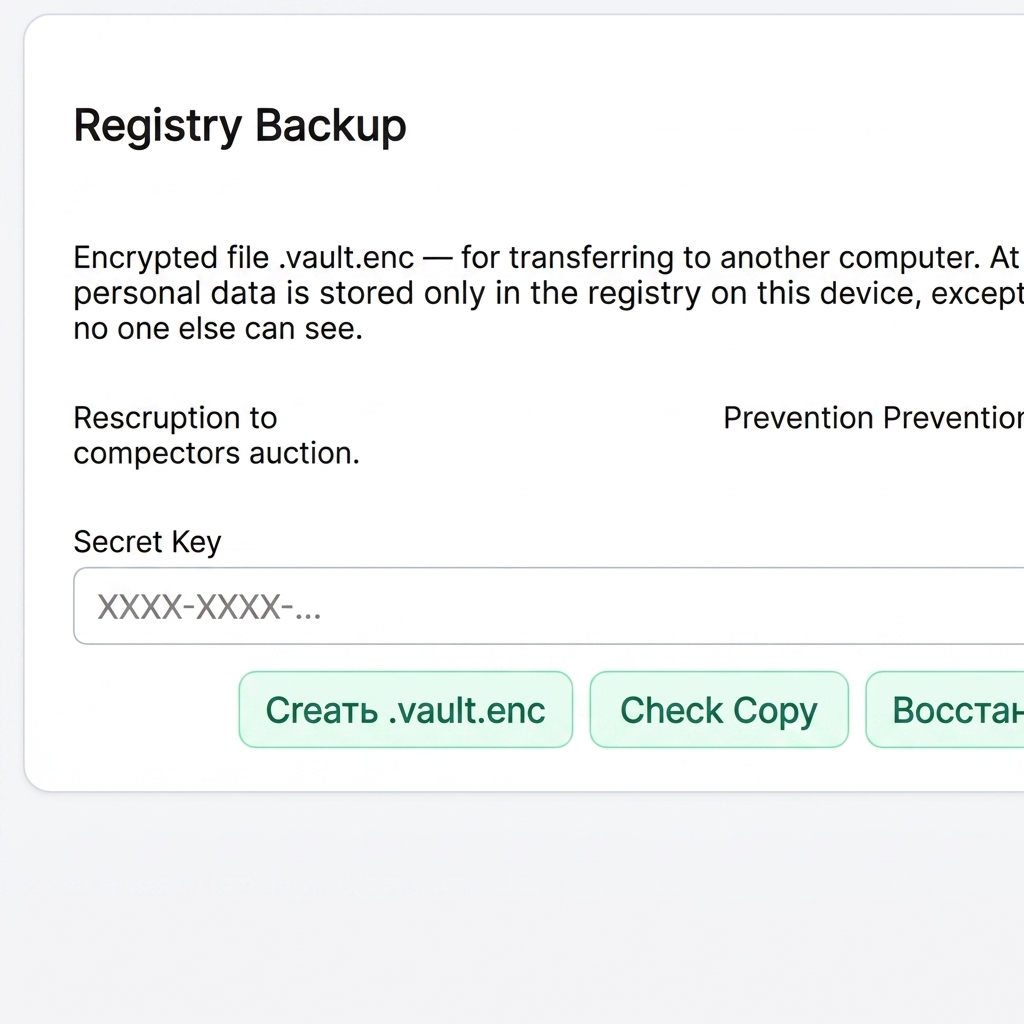
Task: Click the Secret Key label
Action: 148,541
